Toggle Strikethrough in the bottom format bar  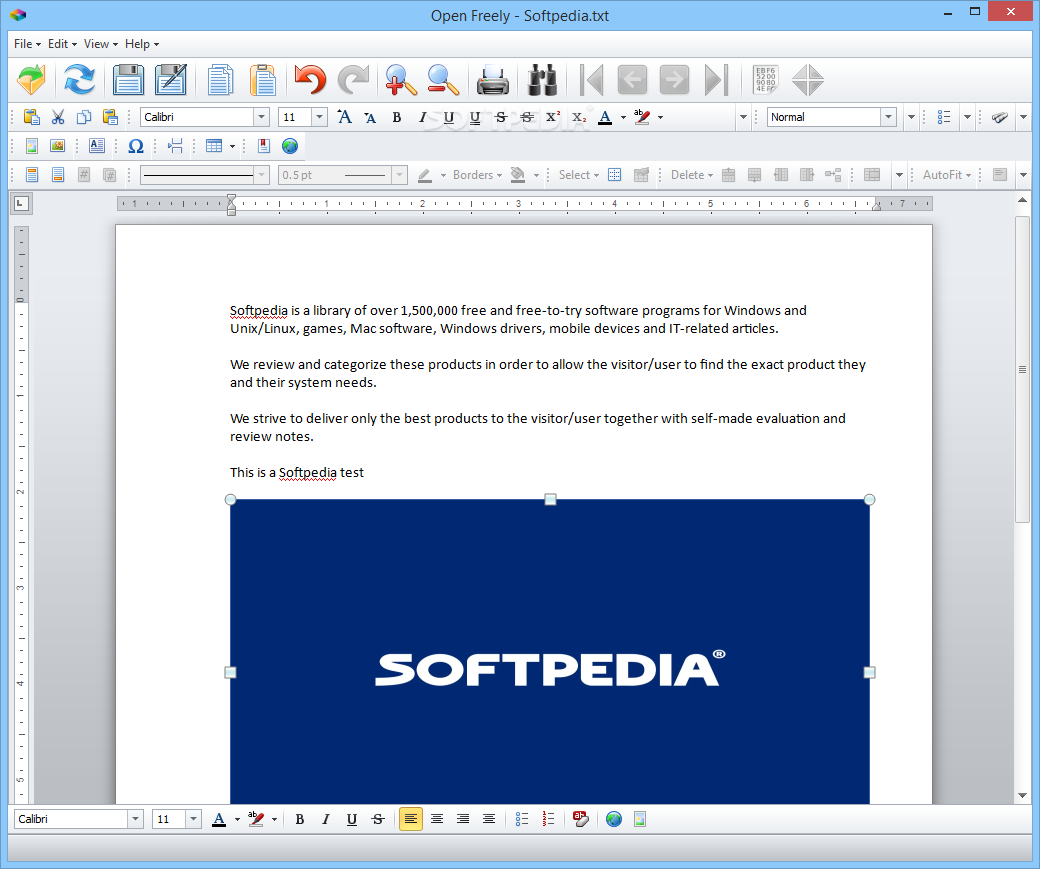[x=378, y=819]
